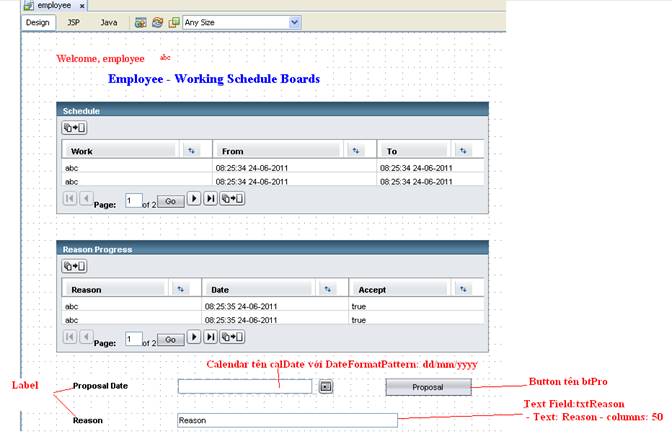
Task: Select the employee file tab
Action: coord(54,6)
